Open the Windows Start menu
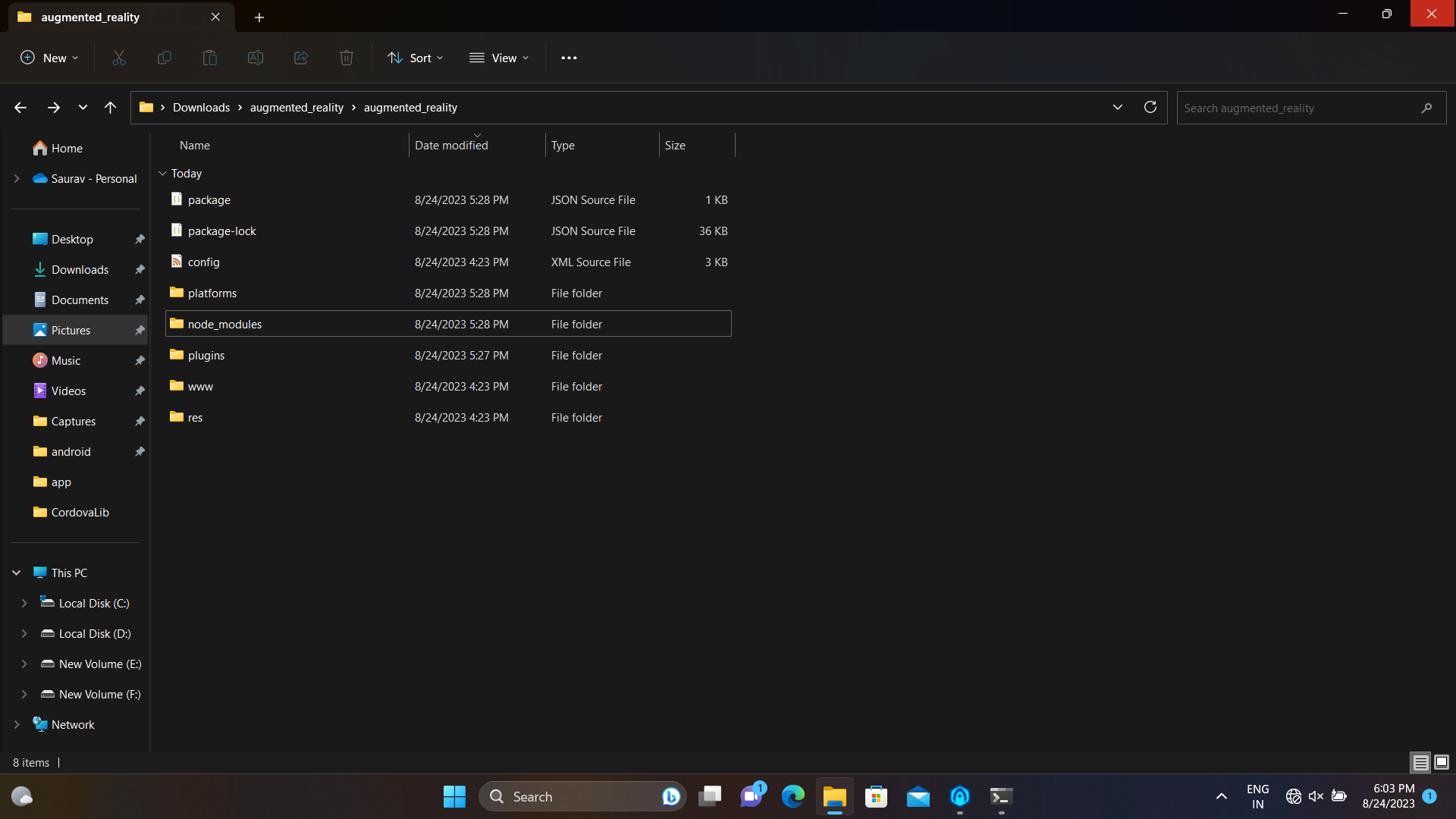This screenshot has height=819, width=1456. [454, 796]
